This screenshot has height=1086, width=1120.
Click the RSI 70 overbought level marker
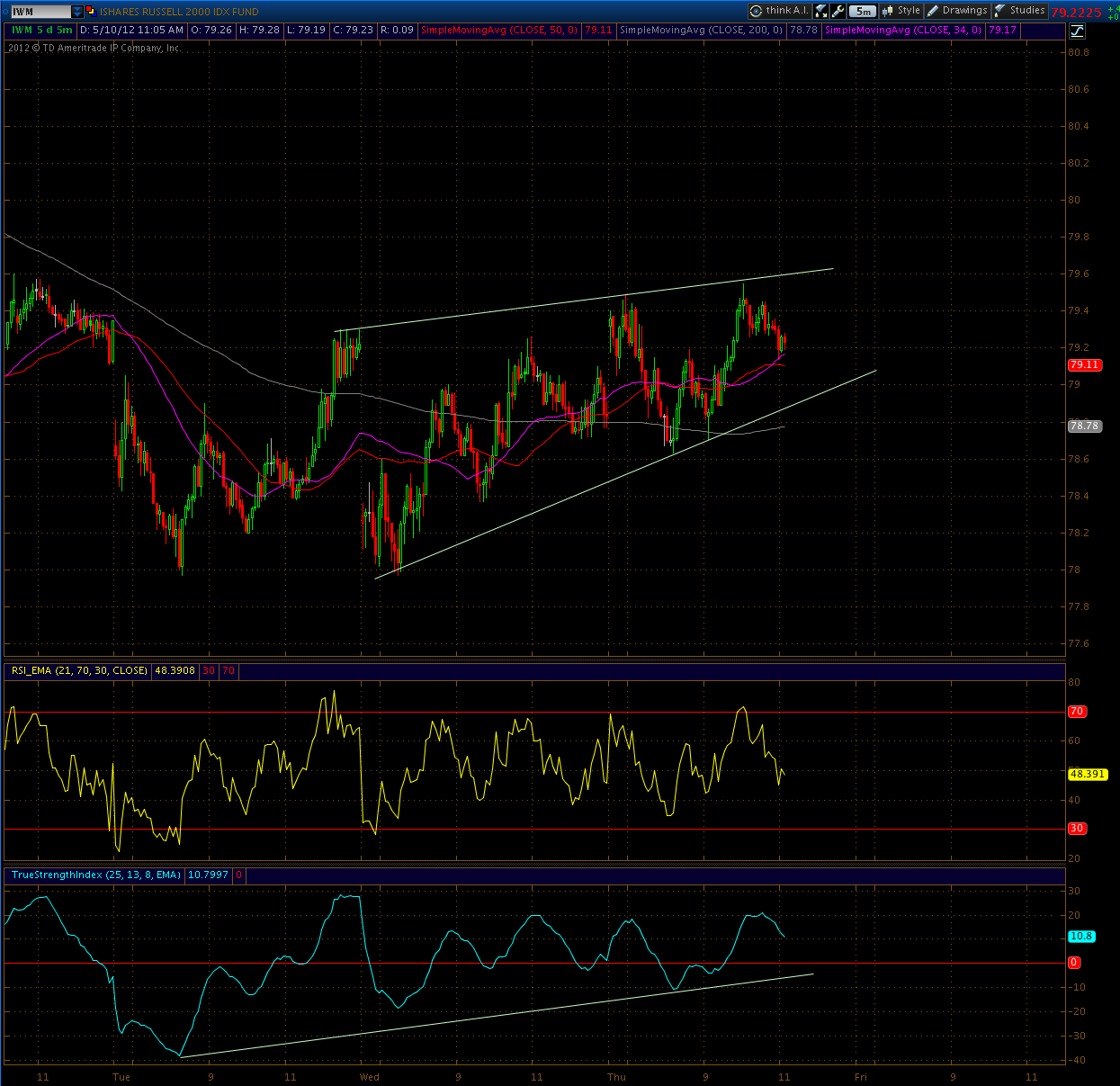tap(1077, 711)
